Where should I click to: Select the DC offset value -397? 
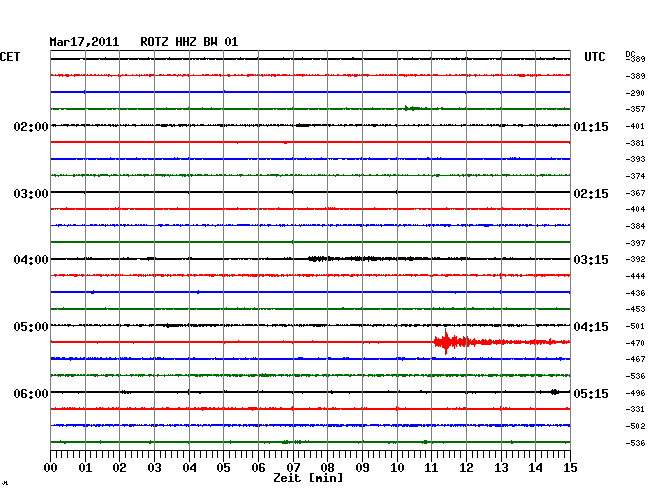(635, 243)
